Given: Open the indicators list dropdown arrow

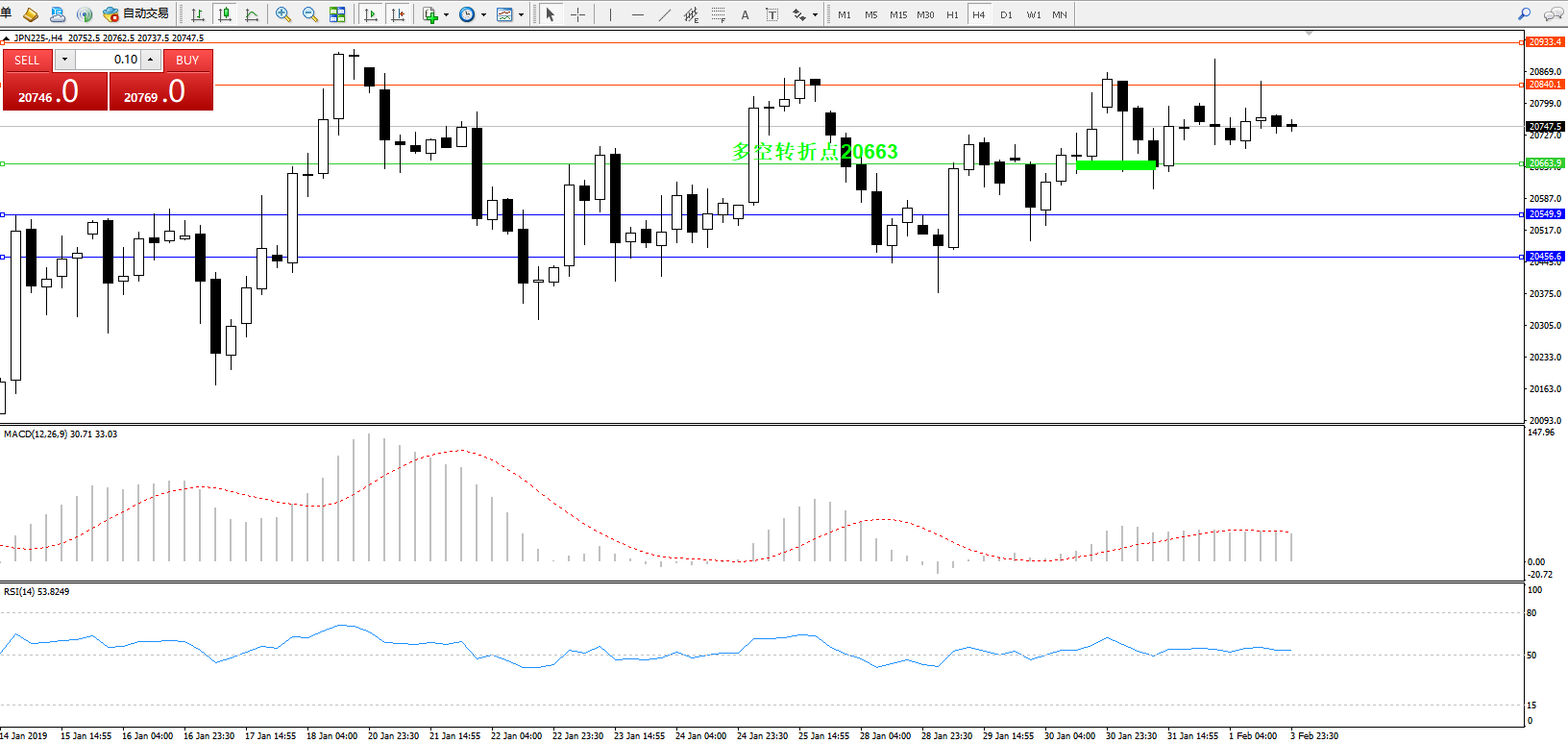Looking at the screenshot, I should click(x=446, y=14).
